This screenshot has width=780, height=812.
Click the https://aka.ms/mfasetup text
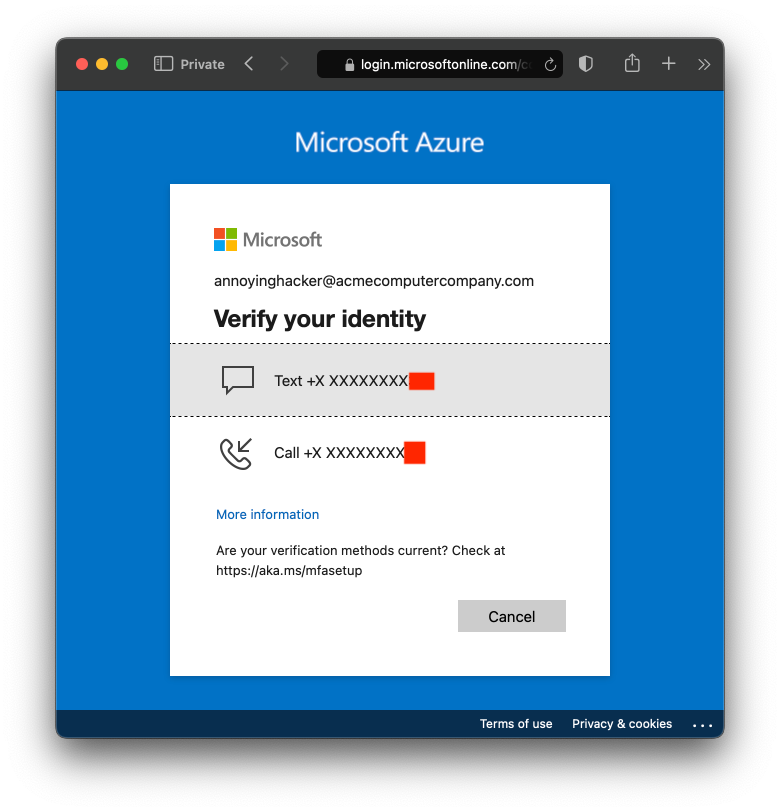[x=289, y=571]
